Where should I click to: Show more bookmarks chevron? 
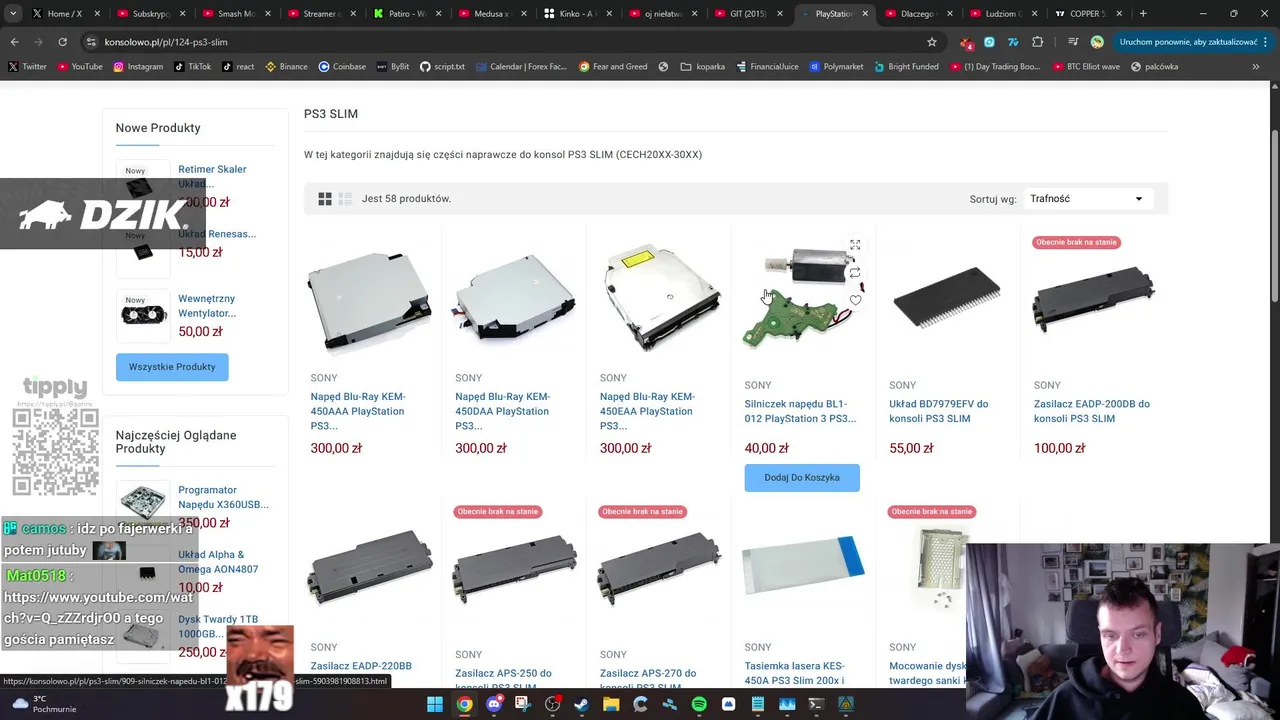tap(1256, 67)
